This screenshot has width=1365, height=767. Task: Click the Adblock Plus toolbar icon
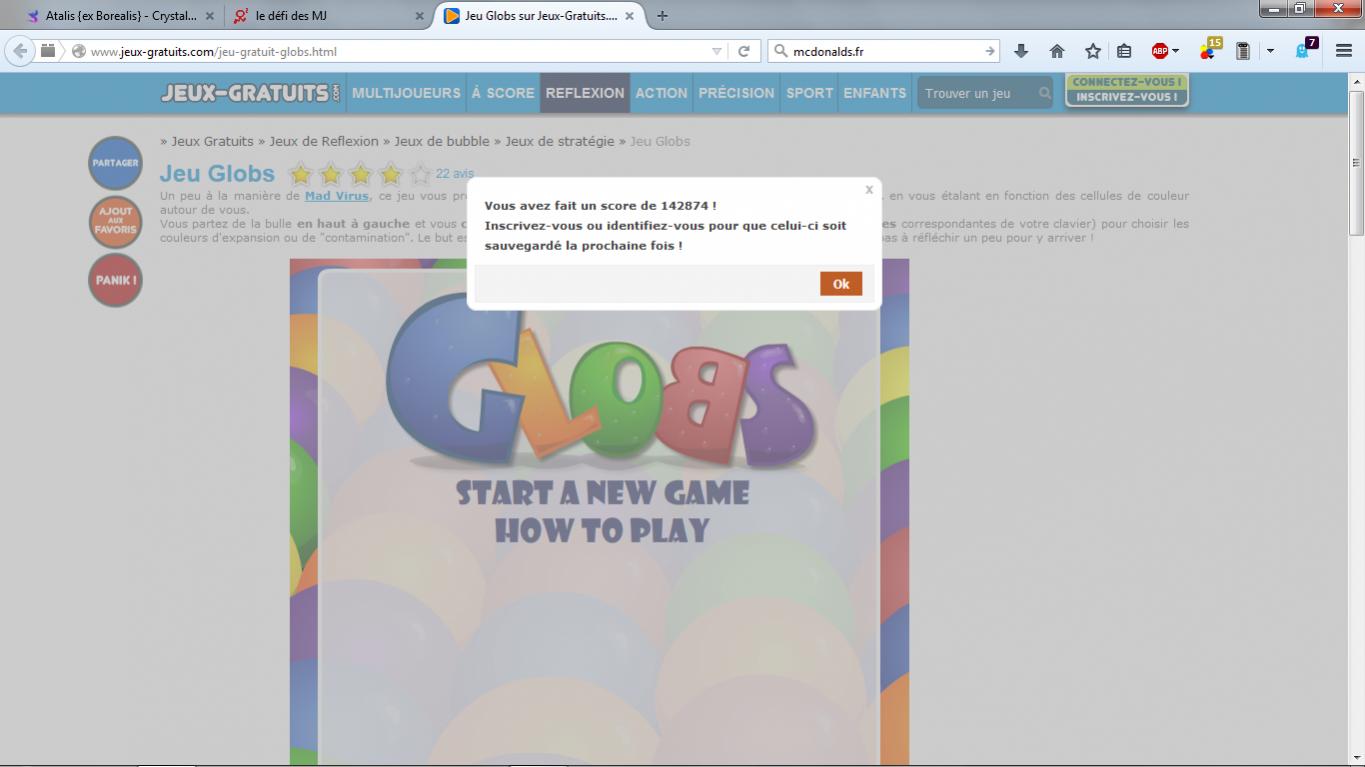1159,51
